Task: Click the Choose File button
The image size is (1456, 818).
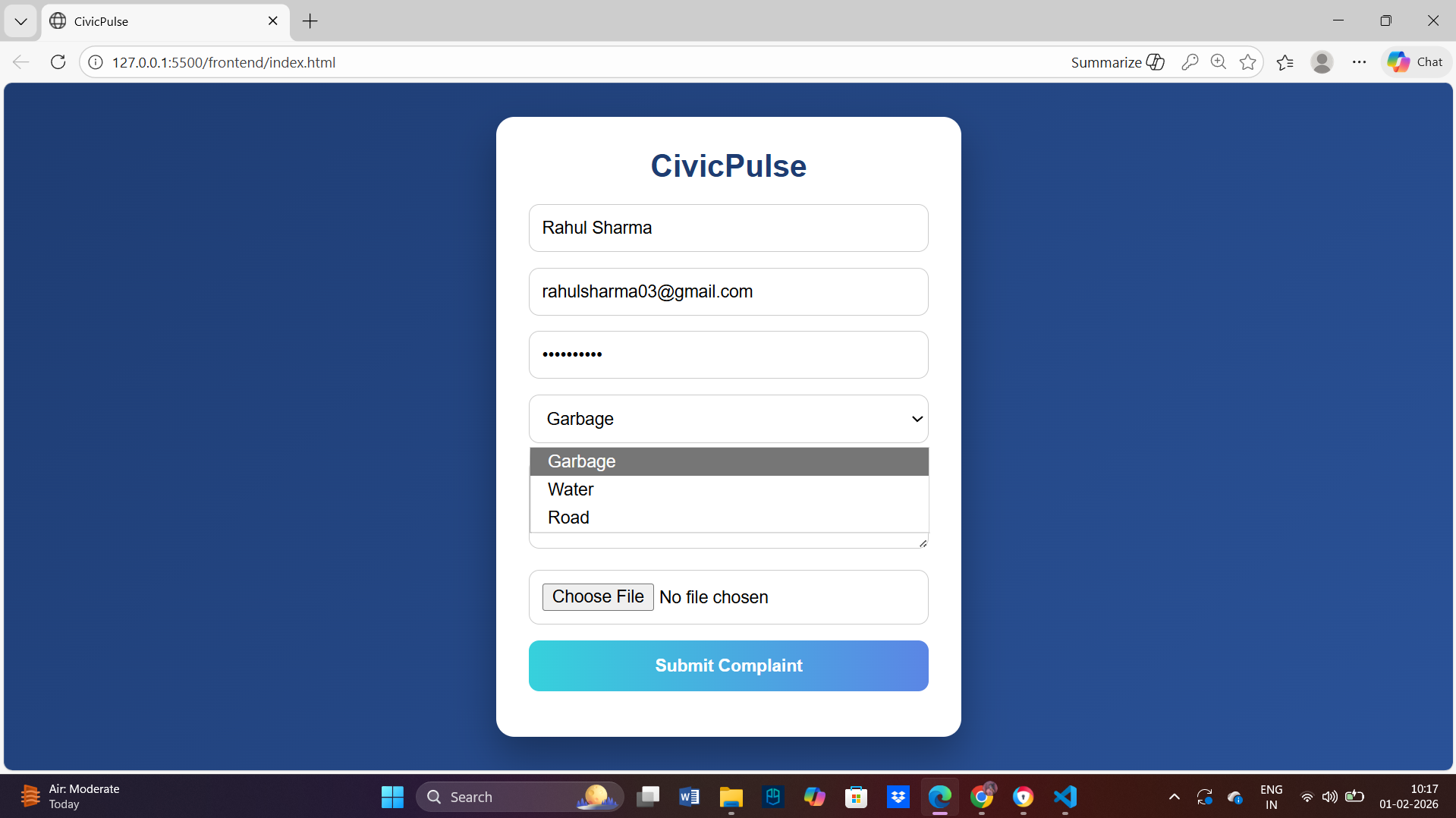Action: [597, 596]
